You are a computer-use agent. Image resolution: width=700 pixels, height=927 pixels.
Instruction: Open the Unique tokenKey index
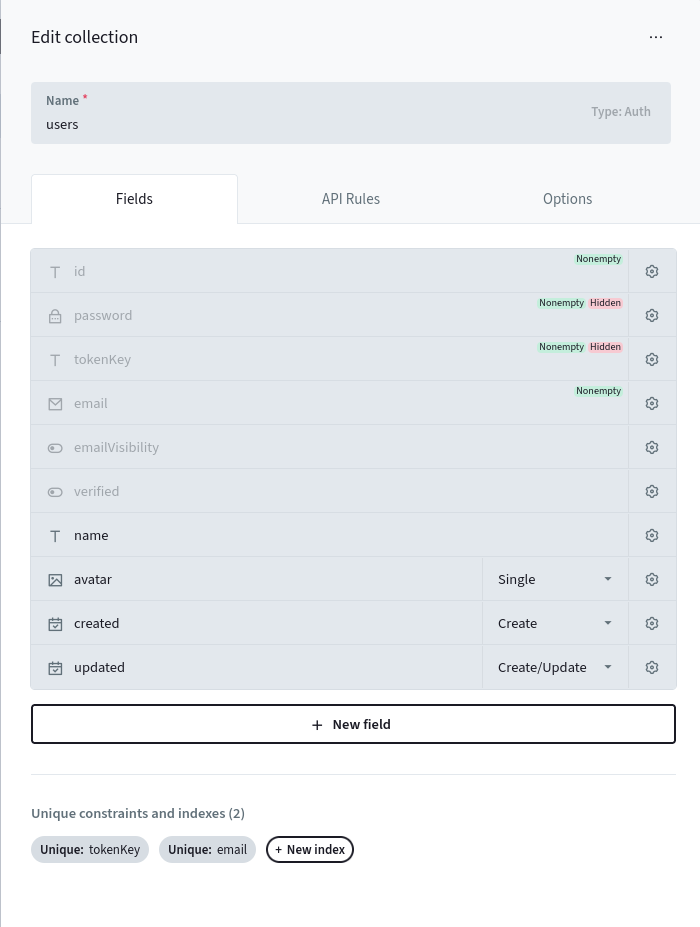[90, 850]
